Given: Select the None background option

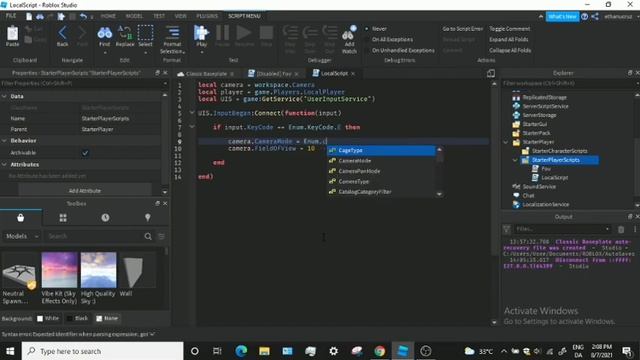Looking at the screenshot, I should click(x=107, y=318).
